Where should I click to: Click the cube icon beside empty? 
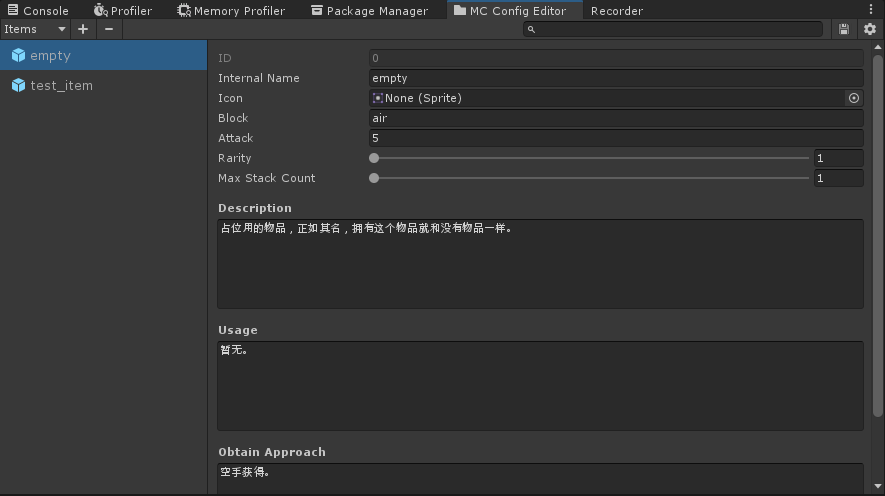[x=19, y=55]
